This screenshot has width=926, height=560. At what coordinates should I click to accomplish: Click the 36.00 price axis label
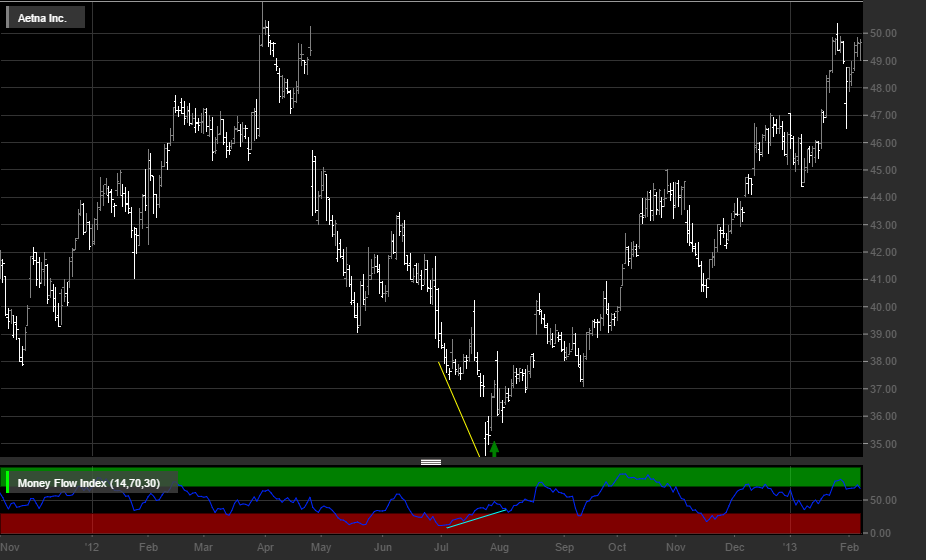point(883,416)
